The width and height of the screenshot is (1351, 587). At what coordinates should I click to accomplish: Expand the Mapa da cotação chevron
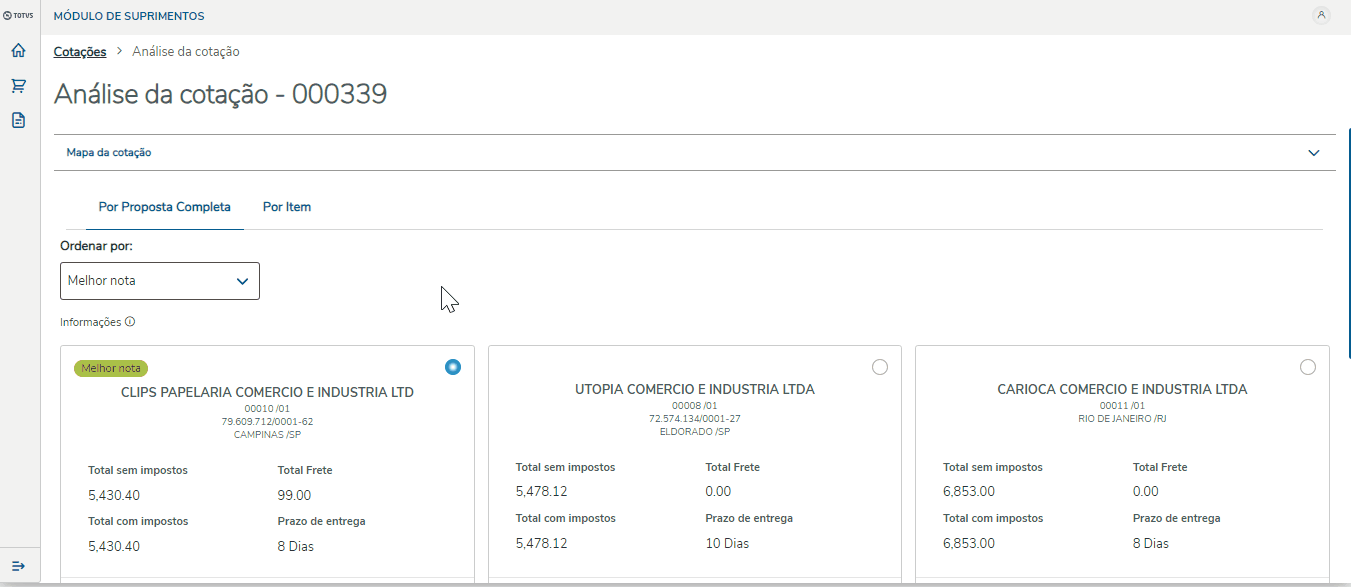[1314, 153]
